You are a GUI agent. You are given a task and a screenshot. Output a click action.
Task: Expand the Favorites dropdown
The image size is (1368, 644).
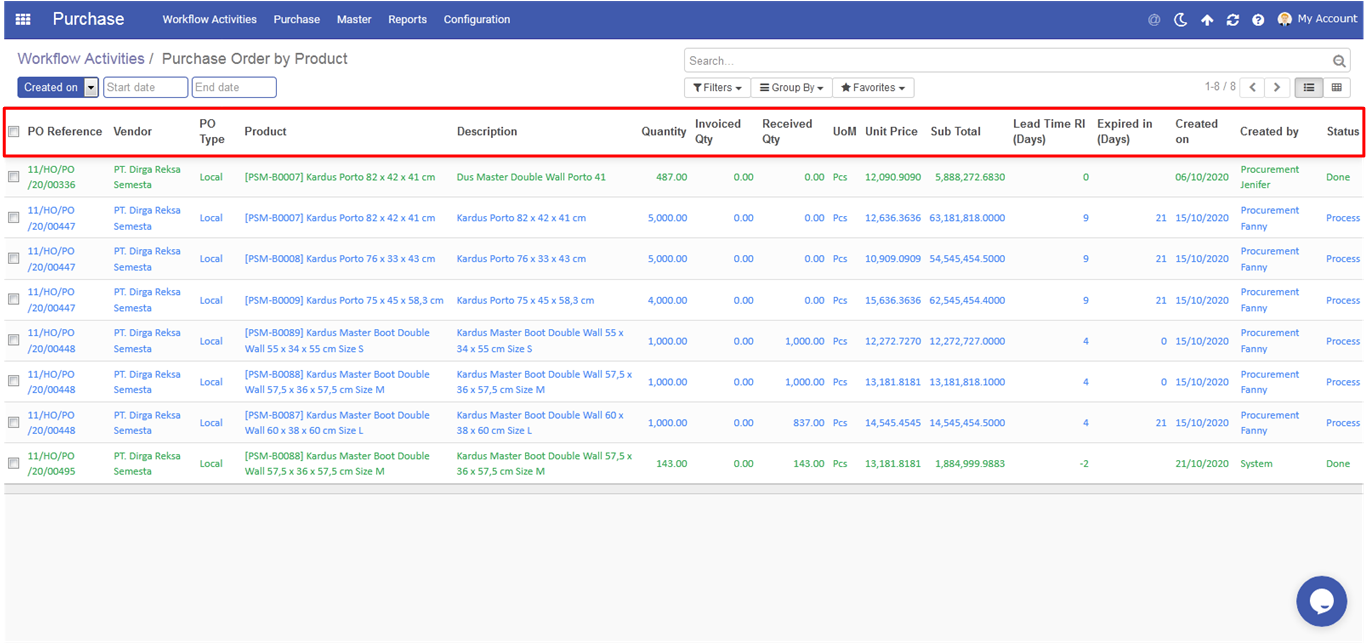[x=873, y=88]
